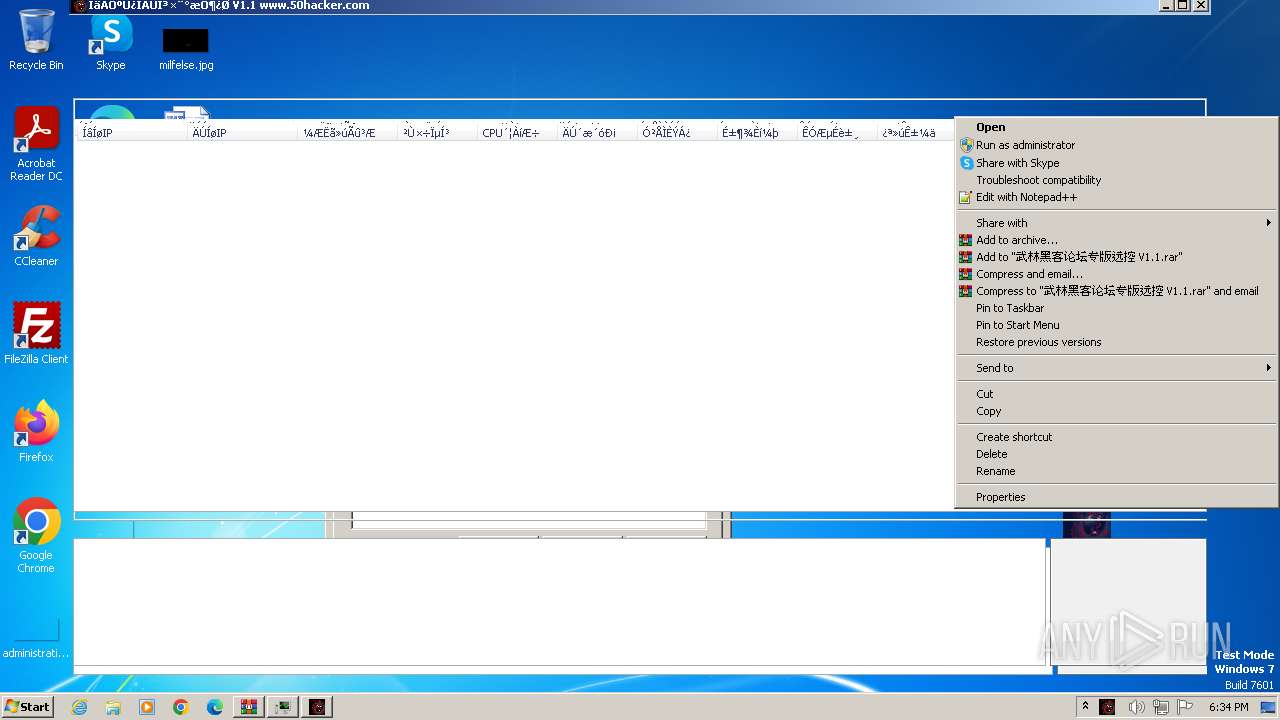Show hidden system tray icons
Viewport: 1280px width, 720px height.
1085,706
